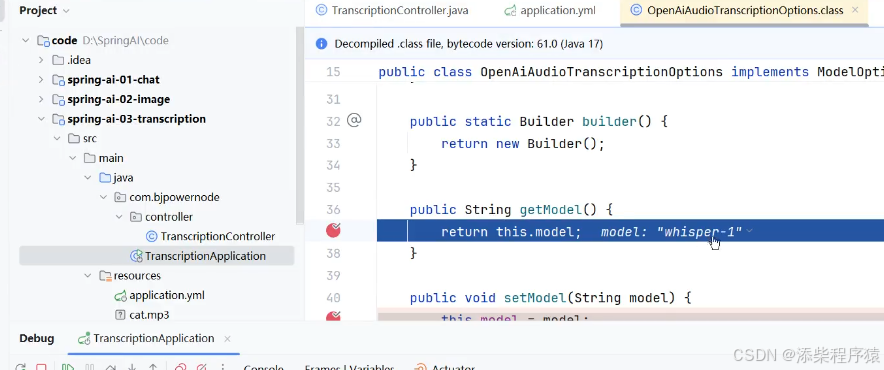Select TranscriptionApplication in project tree
This screenshot has width=884, height=370.
(205, 256)
